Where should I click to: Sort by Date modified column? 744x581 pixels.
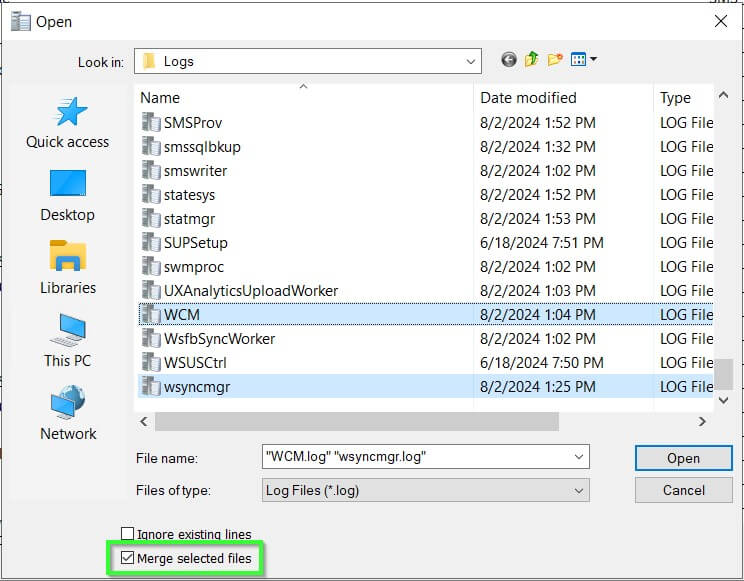[x=563, y=97]
